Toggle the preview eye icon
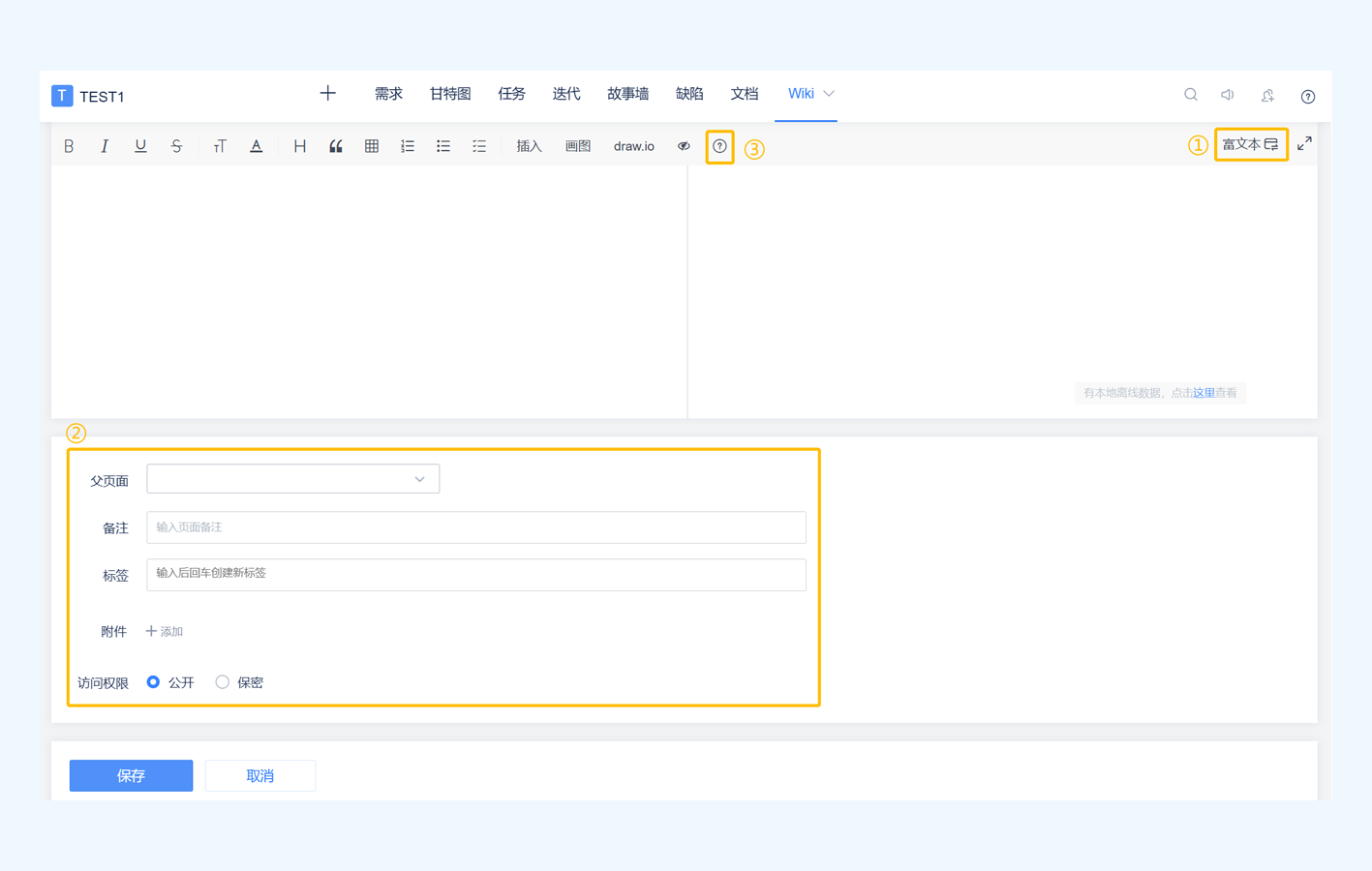The height and width of the screenshot is (871, 1372). [684, 146]
